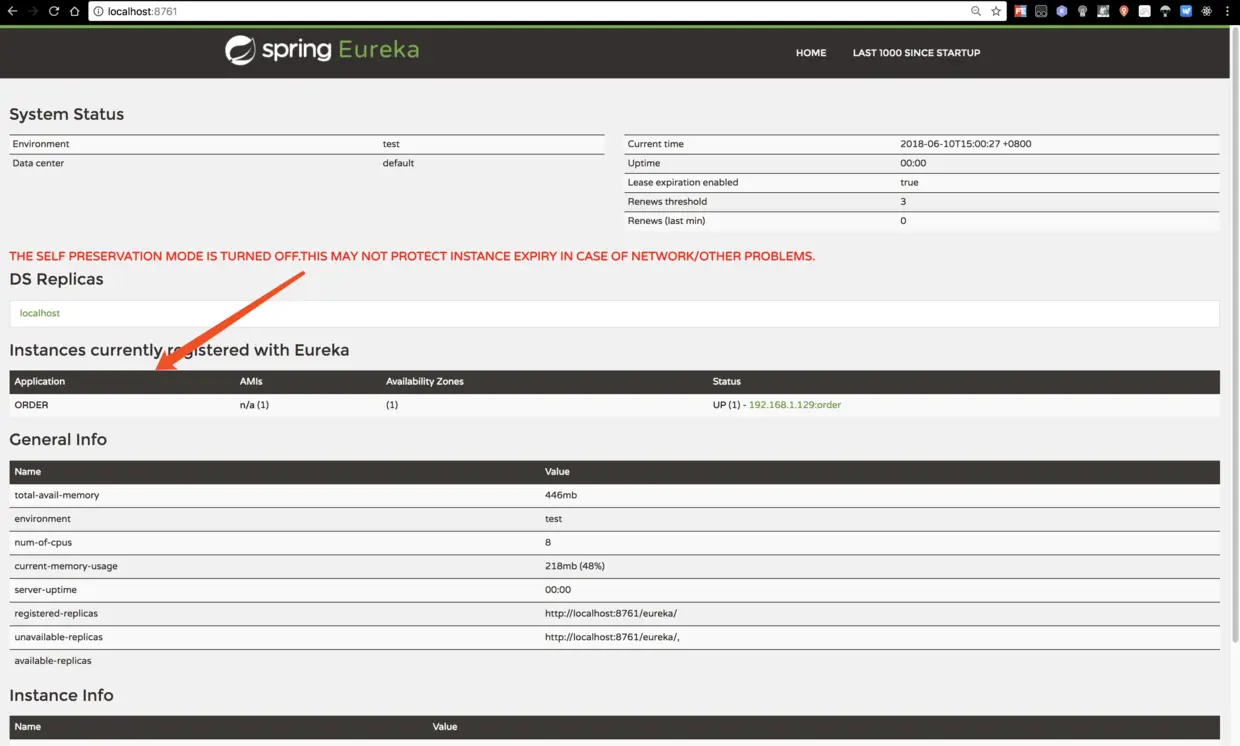Click the red self preservation warning text
This screenshot has height=746, width=1240.
[412, 256]
